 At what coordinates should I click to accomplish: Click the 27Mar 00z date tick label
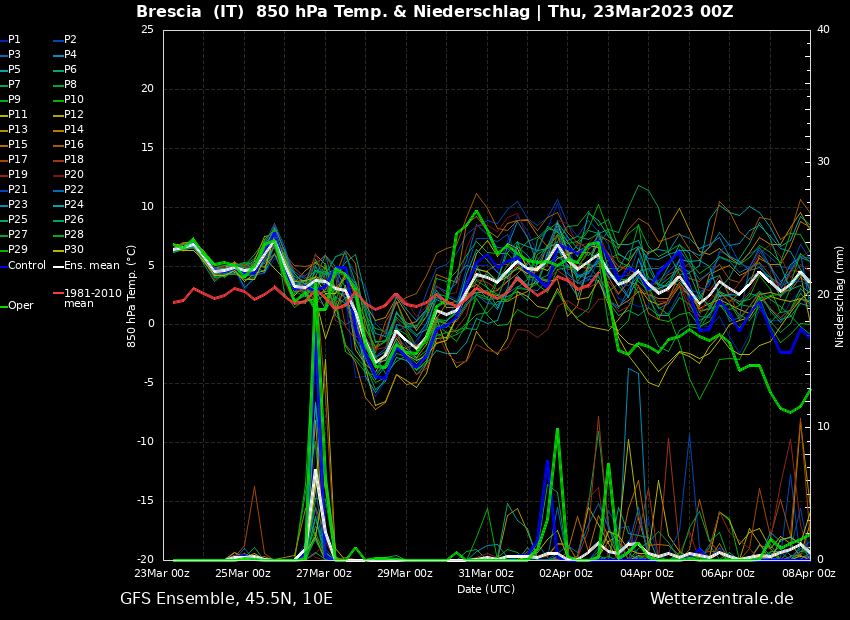(x=324, y=574)
